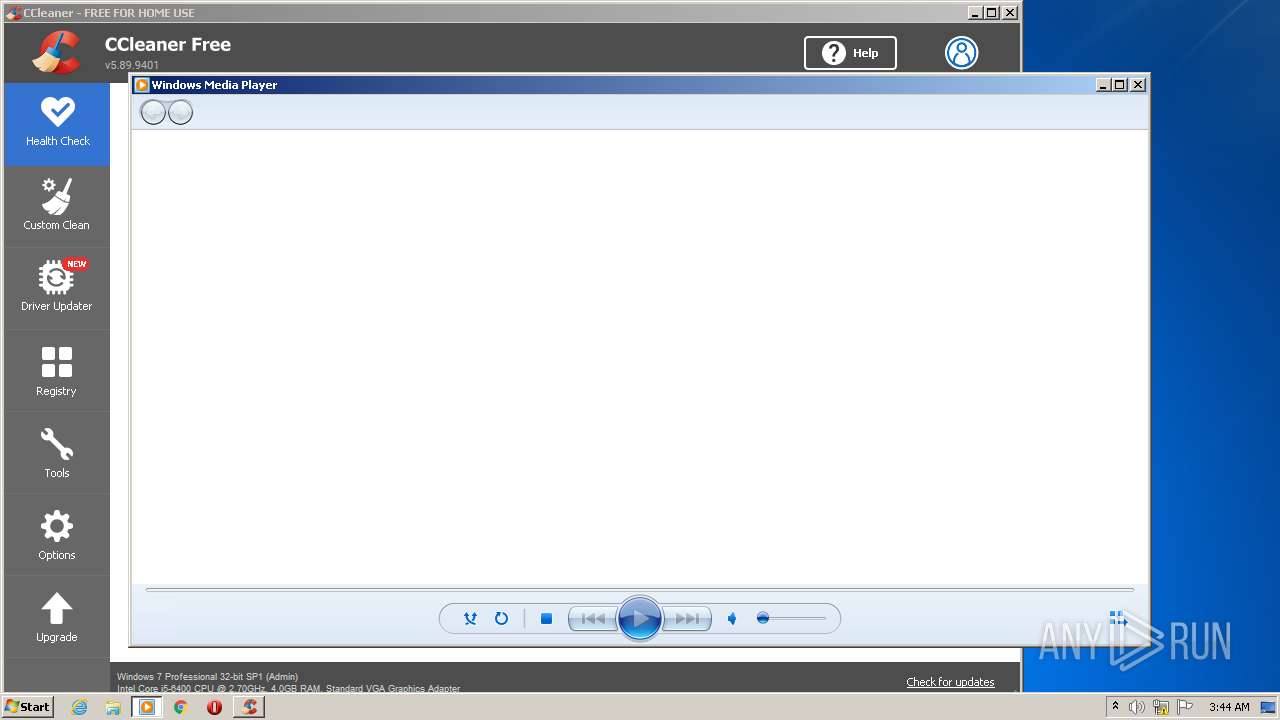The image size is (1280, 720).
Task: Open Custom Clean in CCleaner sidebar
Action: [57, 206]
